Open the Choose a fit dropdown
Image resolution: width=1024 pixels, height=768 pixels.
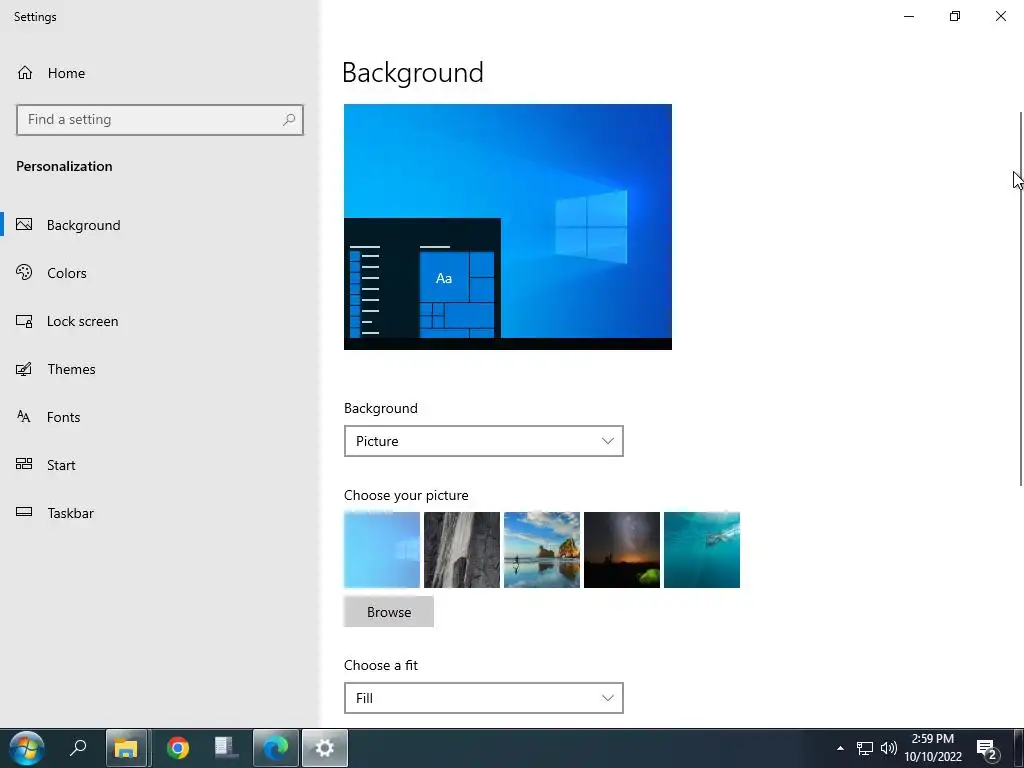(484, 698)
